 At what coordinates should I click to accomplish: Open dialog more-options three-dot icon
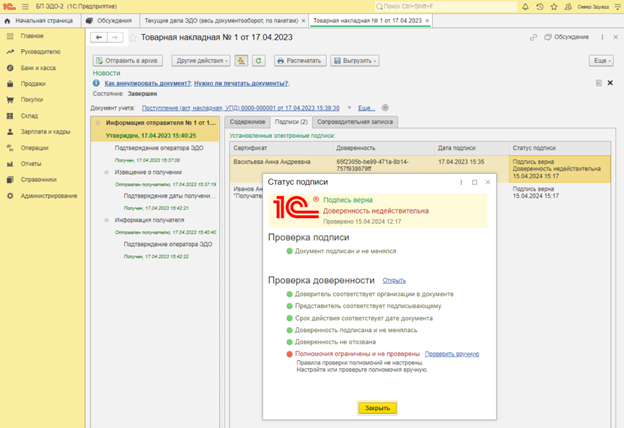point(461,182)
